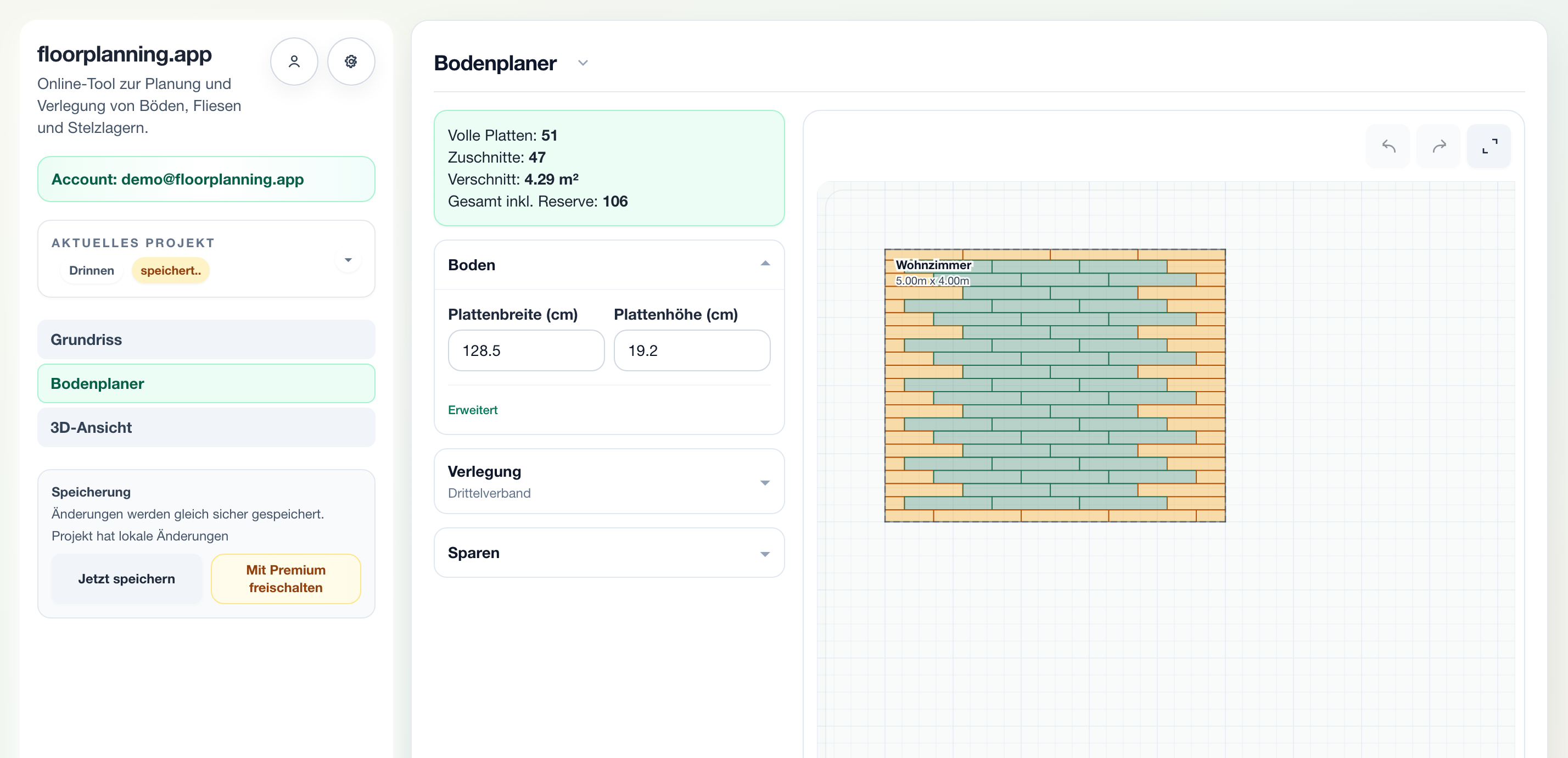Open the Erweitert options link

tap(473, 410)
